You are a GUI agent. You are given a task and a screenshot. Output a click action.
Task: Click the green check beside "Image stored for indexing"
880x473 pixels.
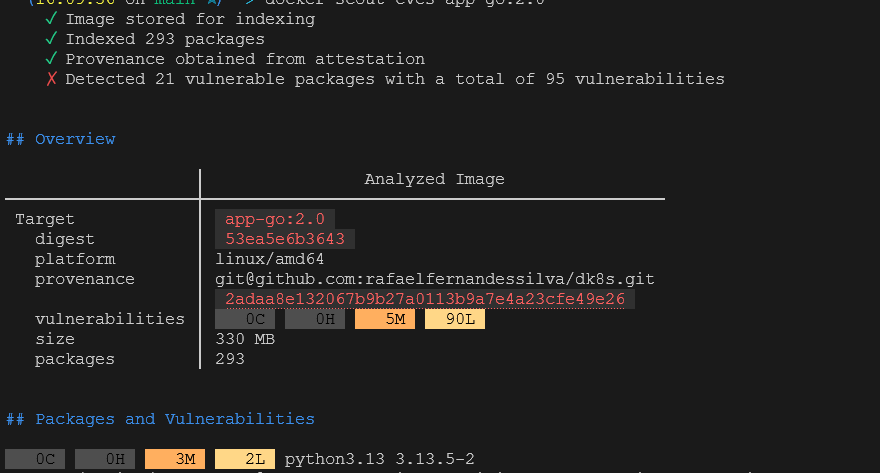tap(51, 19)
